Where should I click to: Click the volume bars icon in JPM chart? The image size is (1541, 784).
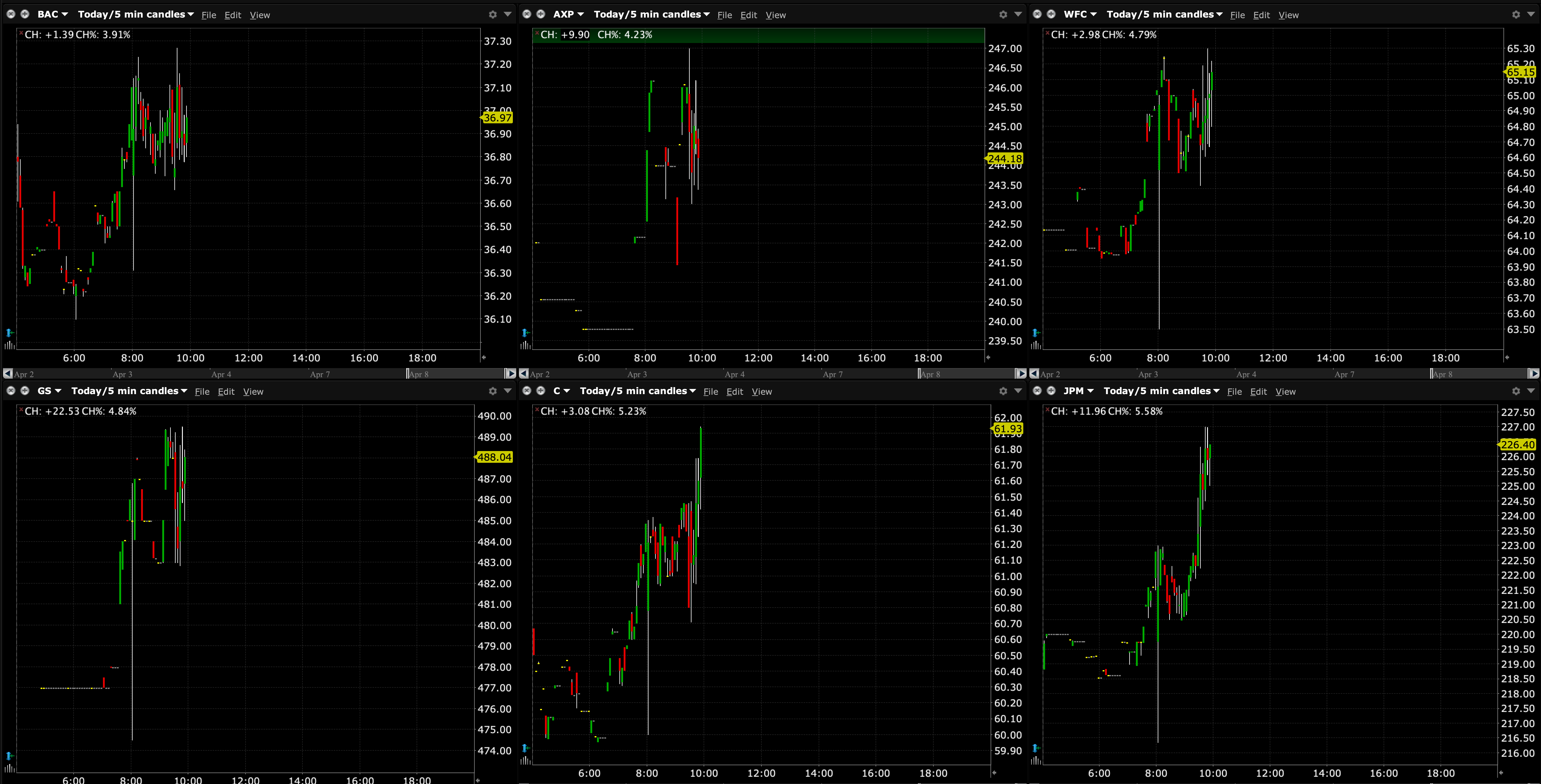pos(1035,760)
